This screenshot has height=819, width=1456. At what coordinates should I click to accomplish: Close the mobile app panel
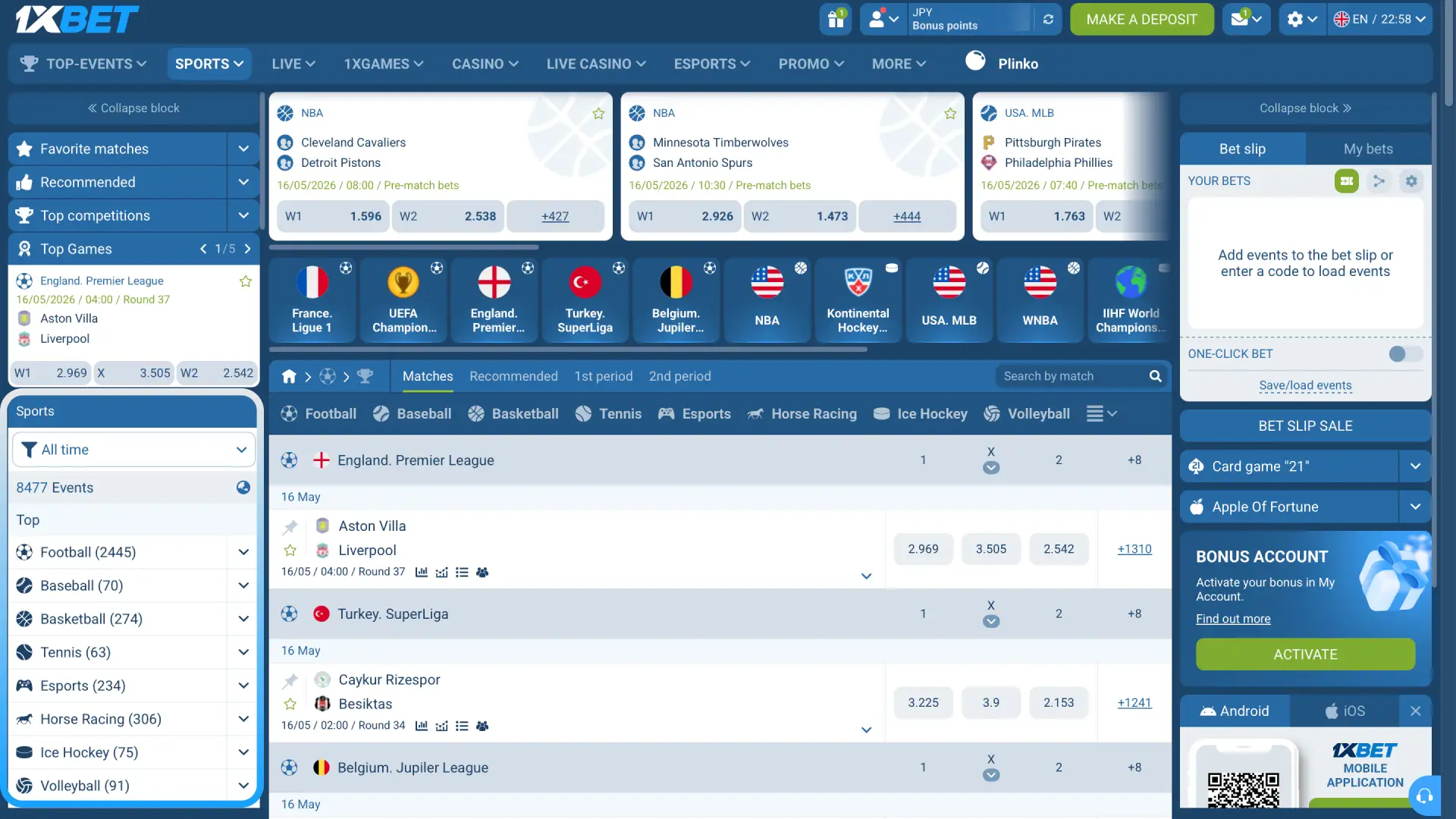click(x=1415, y=711)
